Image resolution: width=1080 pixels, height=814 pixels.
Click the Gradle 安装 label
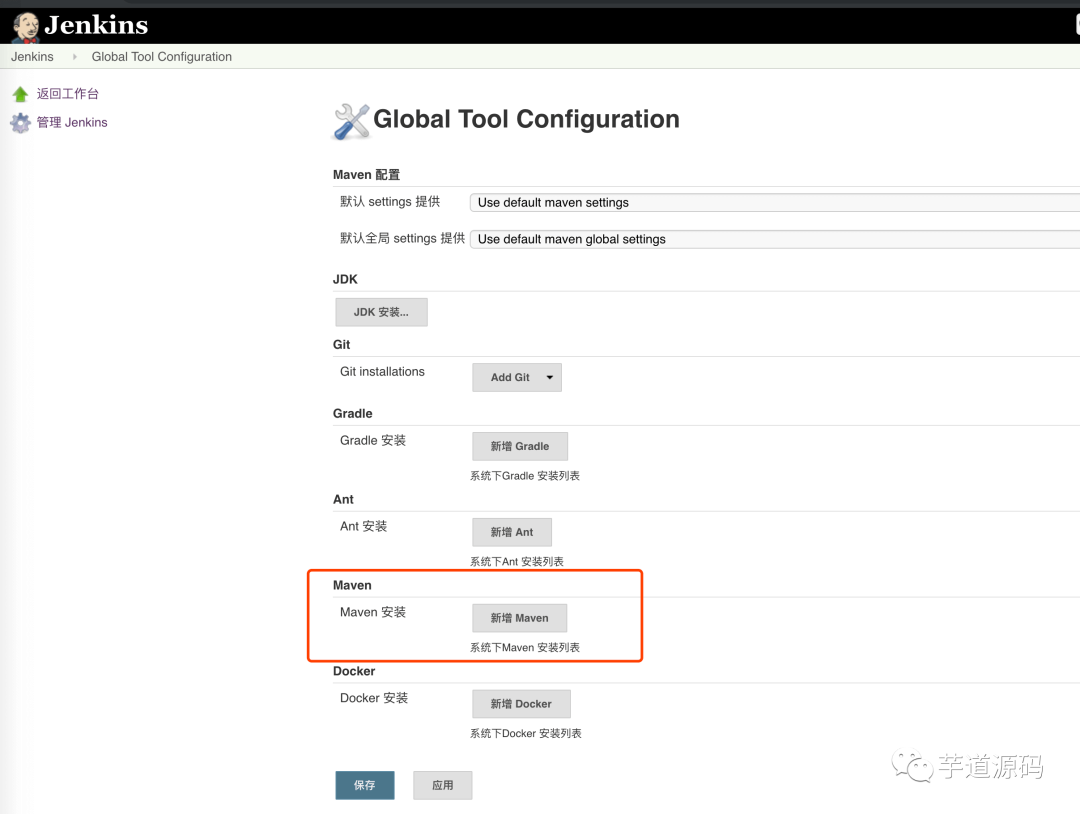373,441
